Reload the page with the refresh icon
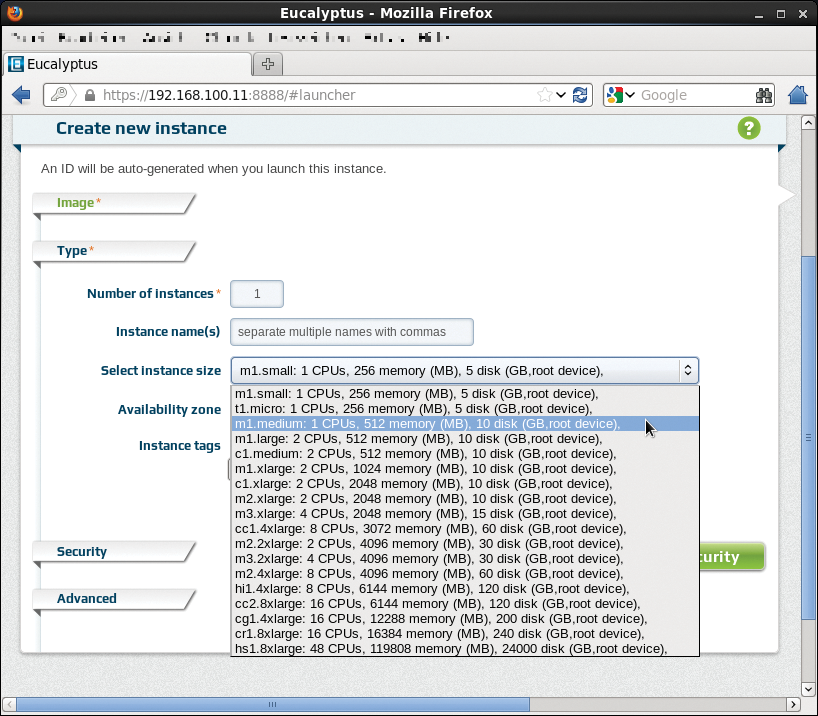This screenshot has width=818, height=716. point(580,95)
